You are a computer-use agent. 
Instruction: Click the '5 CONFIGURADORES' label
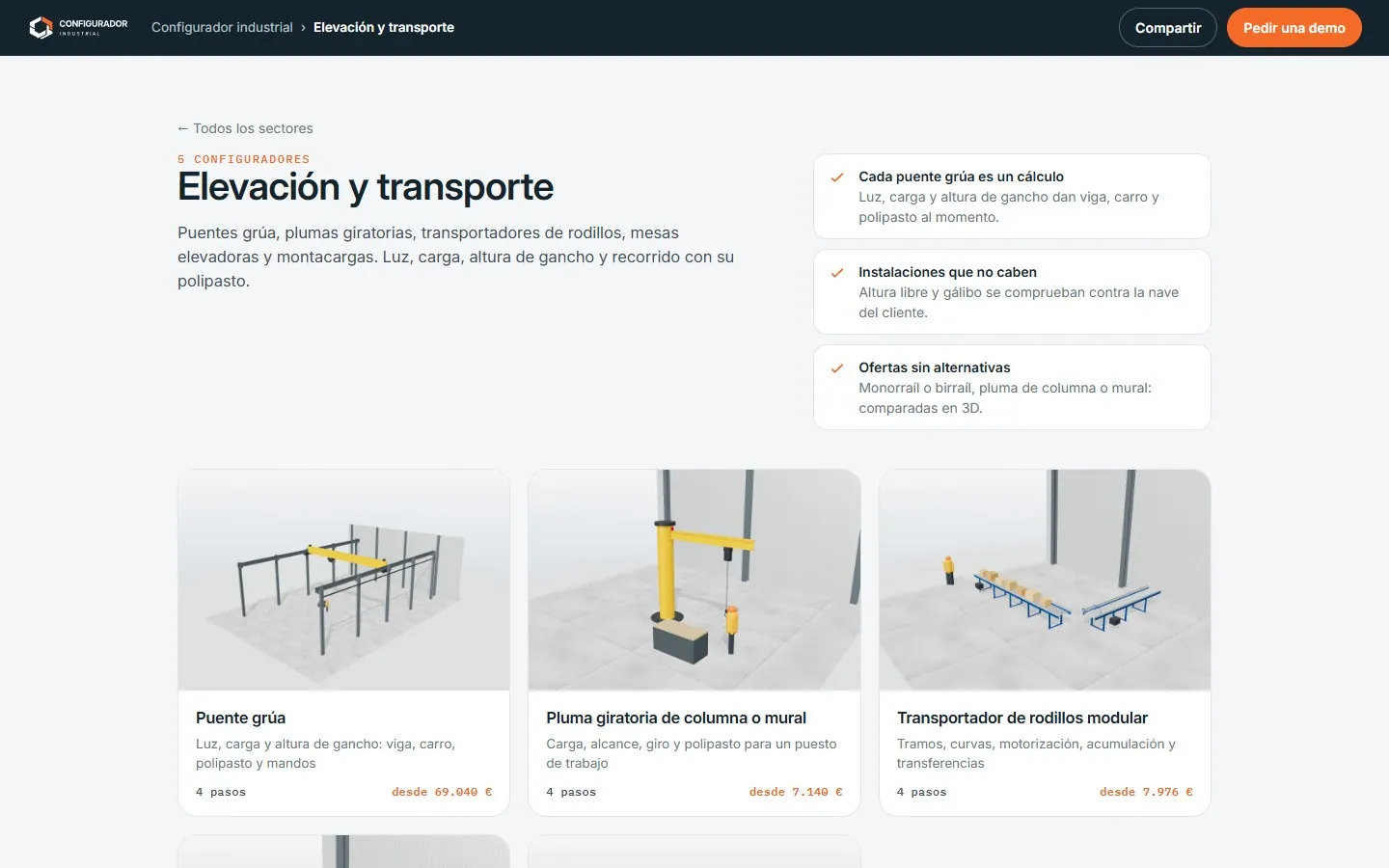[x=244, y=159]
